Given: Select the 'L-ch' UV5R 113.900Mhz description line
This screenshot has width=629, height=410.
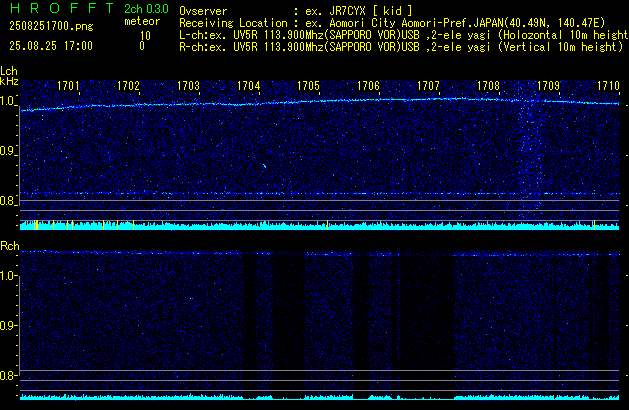Looking at the screenshot, I should tap(404, 35).
